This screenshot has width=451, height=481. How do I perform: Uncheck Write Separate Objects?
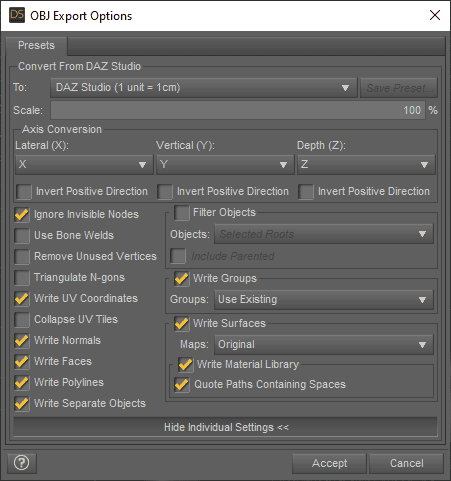22,403
